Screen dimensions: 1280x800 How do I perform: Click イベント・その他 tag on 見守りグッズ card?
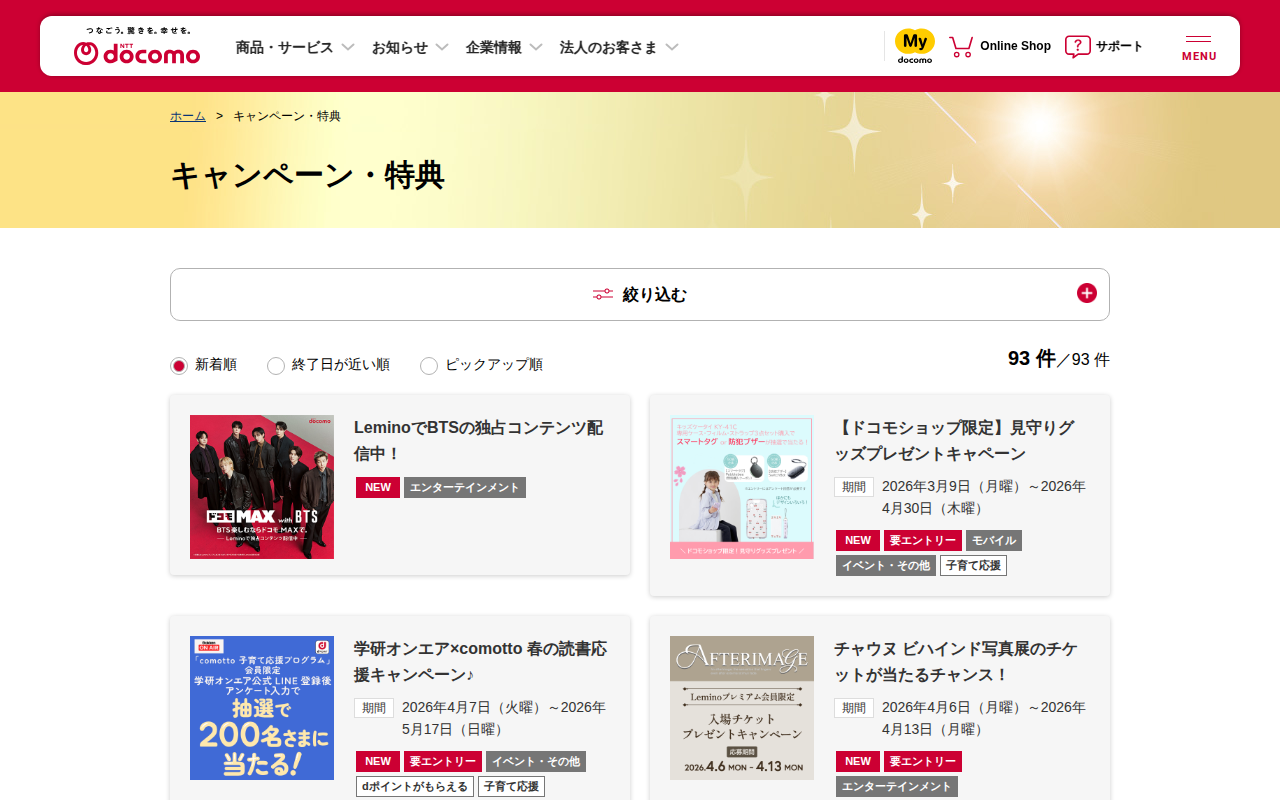click(886, 566)
